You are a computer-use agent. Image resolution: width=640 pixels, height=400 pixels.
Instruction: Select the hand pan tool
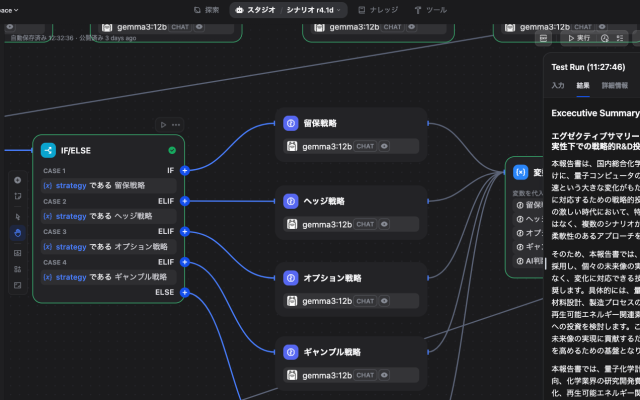pyautogui.click(x=17, y=232)
